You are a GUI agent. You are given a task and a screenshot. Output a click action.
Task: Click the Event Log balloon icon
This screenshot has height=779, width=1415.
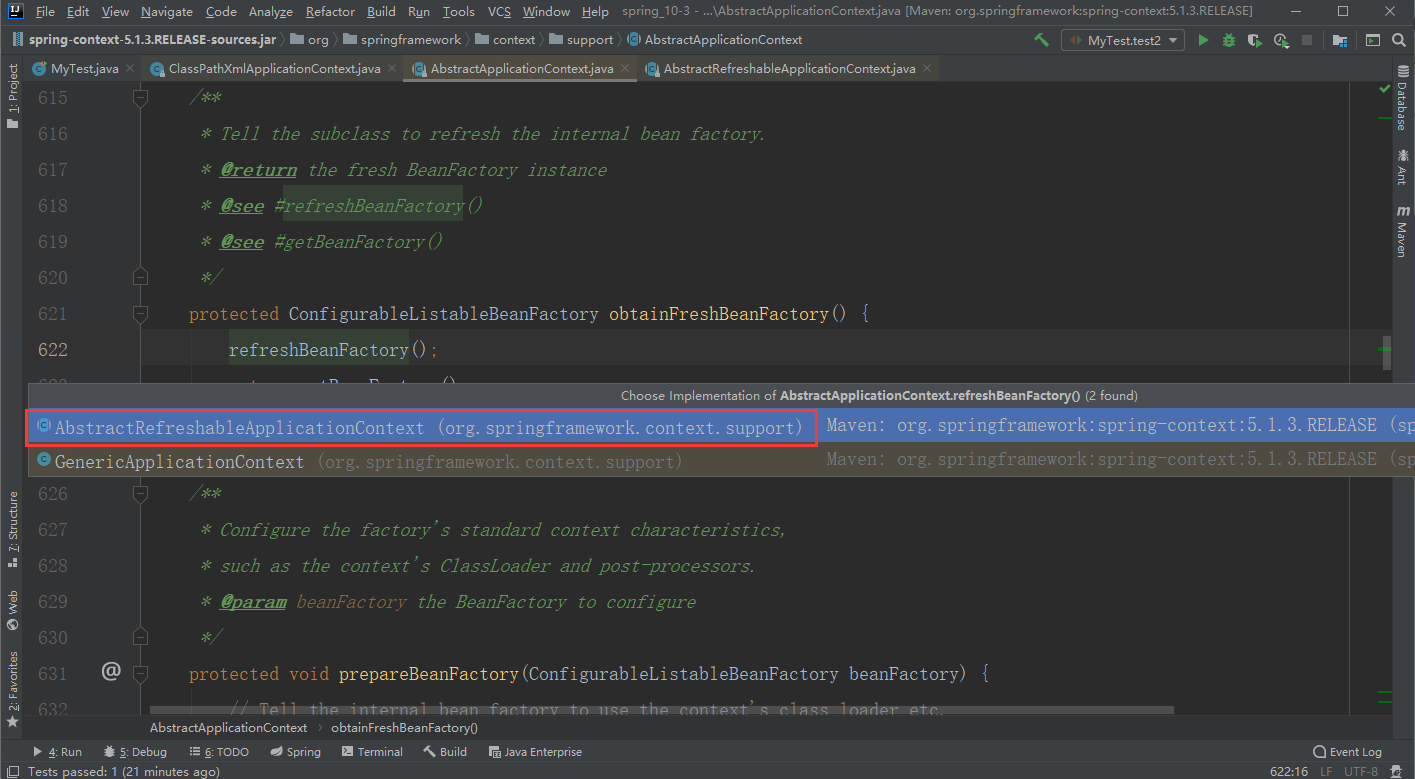[x=1319, y=752]
